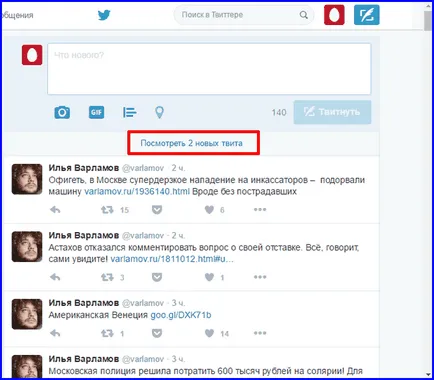This screenshot has height=380, width=434.
Task: Open link varlamov.ru/1811012.html#u…
Action: pos(172,259)
